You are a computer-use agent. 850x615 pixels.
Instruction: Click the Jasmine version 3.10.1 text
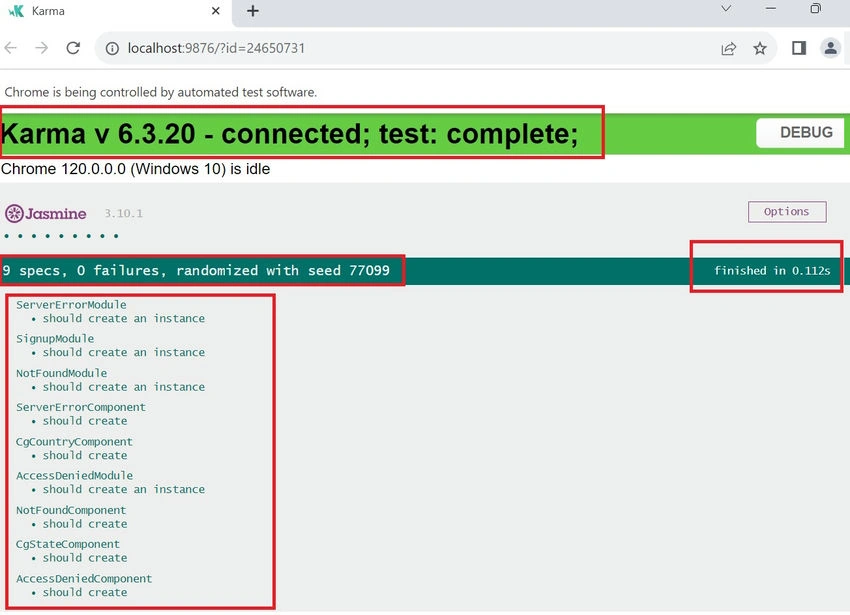point(124,214)
